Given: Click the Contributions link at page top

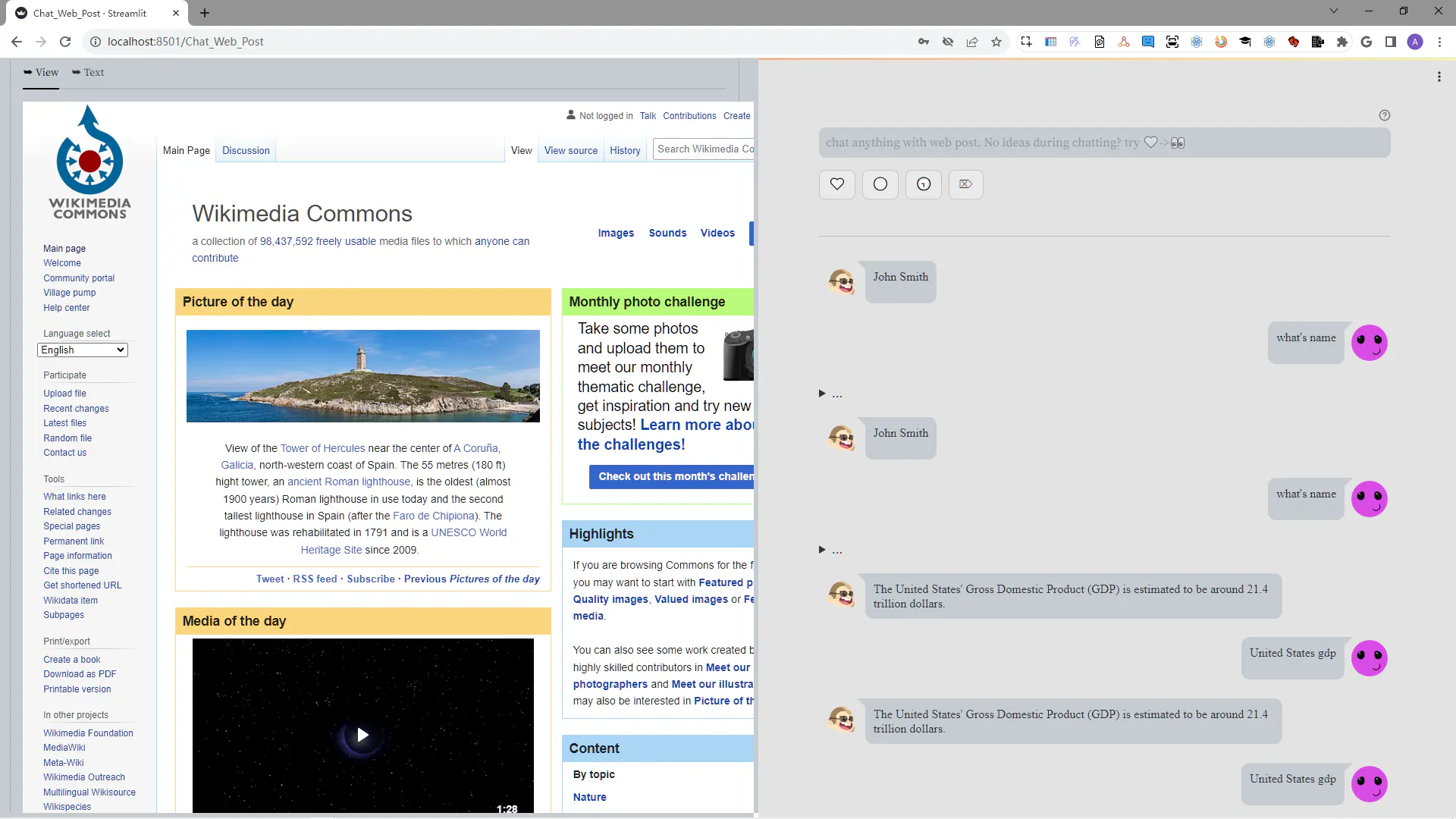Looking at the screenshot, I should 689,116.
